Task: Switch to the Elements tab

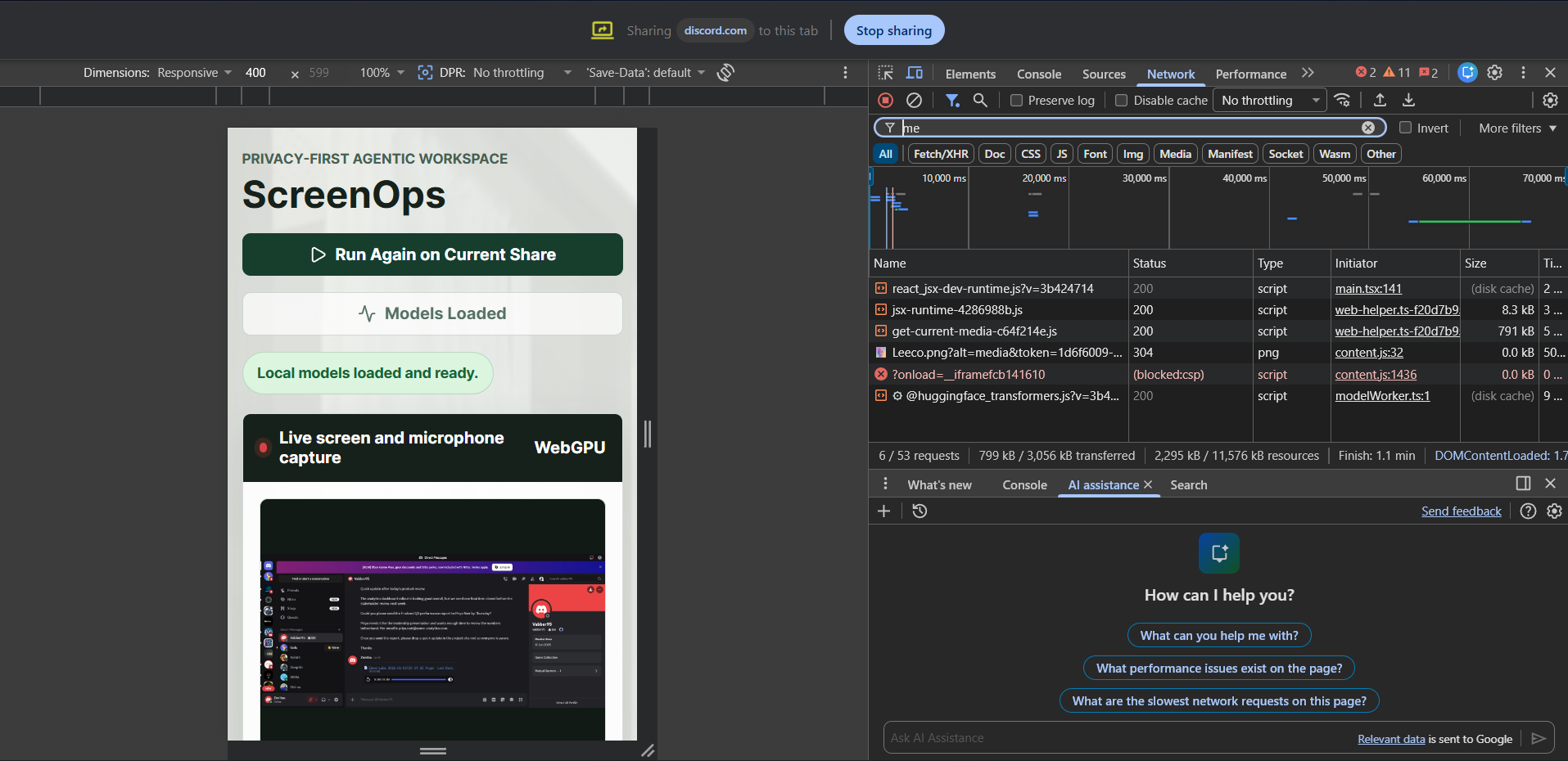Action: (970, 74)
